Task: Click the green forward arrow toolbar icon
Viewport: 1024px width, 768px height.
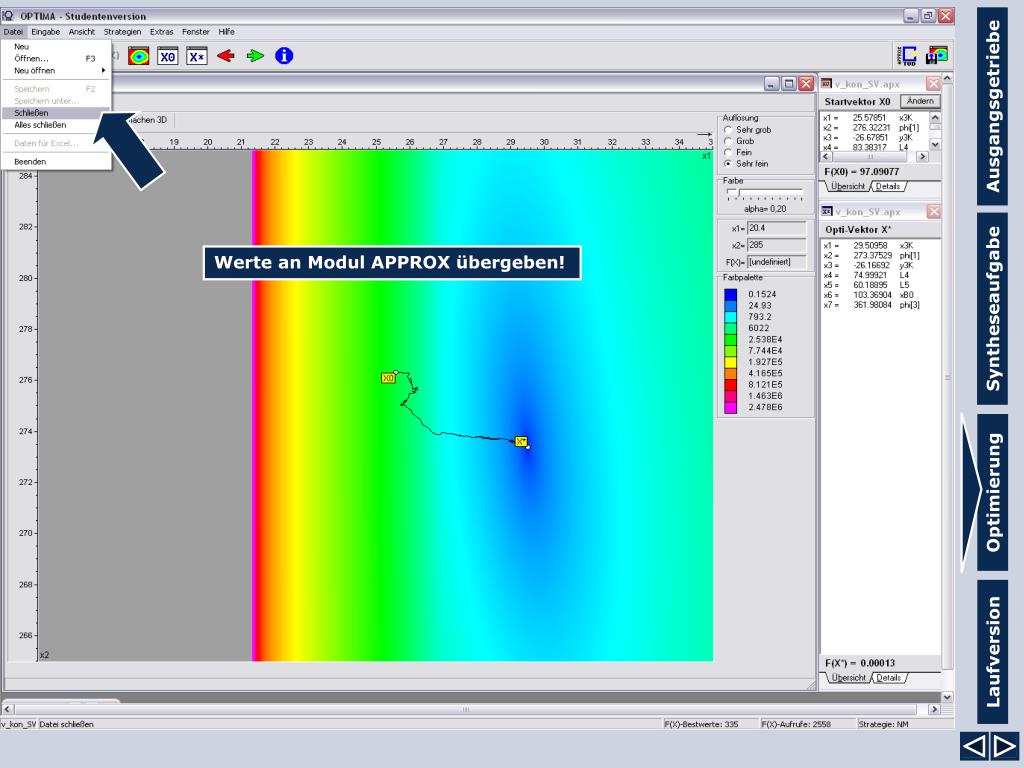Action: pyautogui.click(x=255, y=56)
